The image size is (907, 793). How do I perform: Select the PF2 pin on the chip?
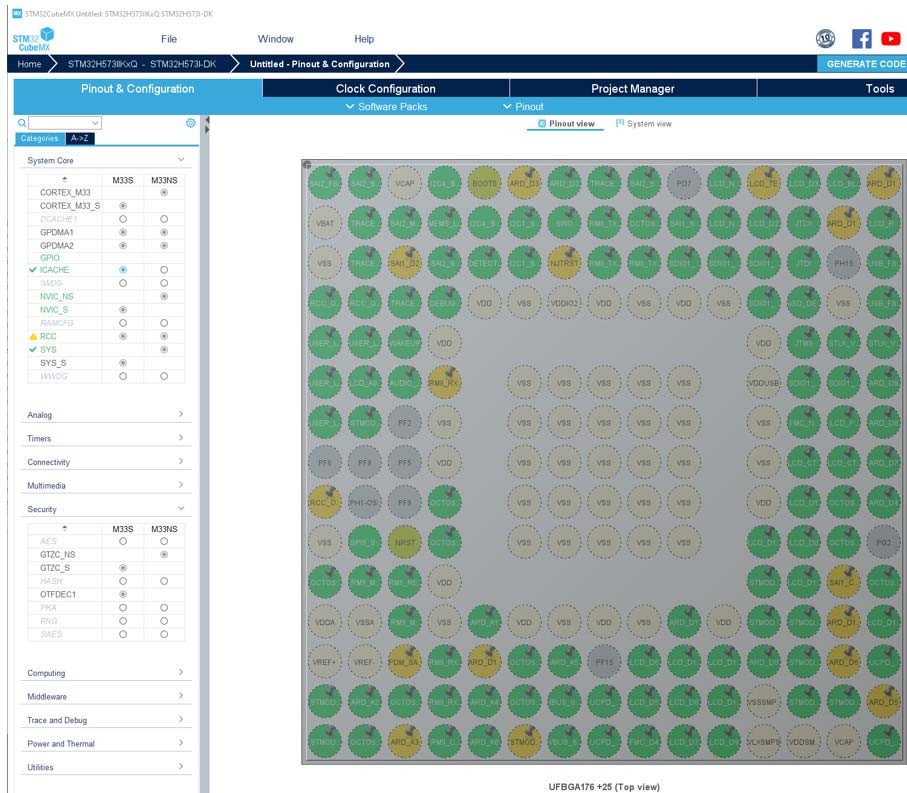coord(404,423)
